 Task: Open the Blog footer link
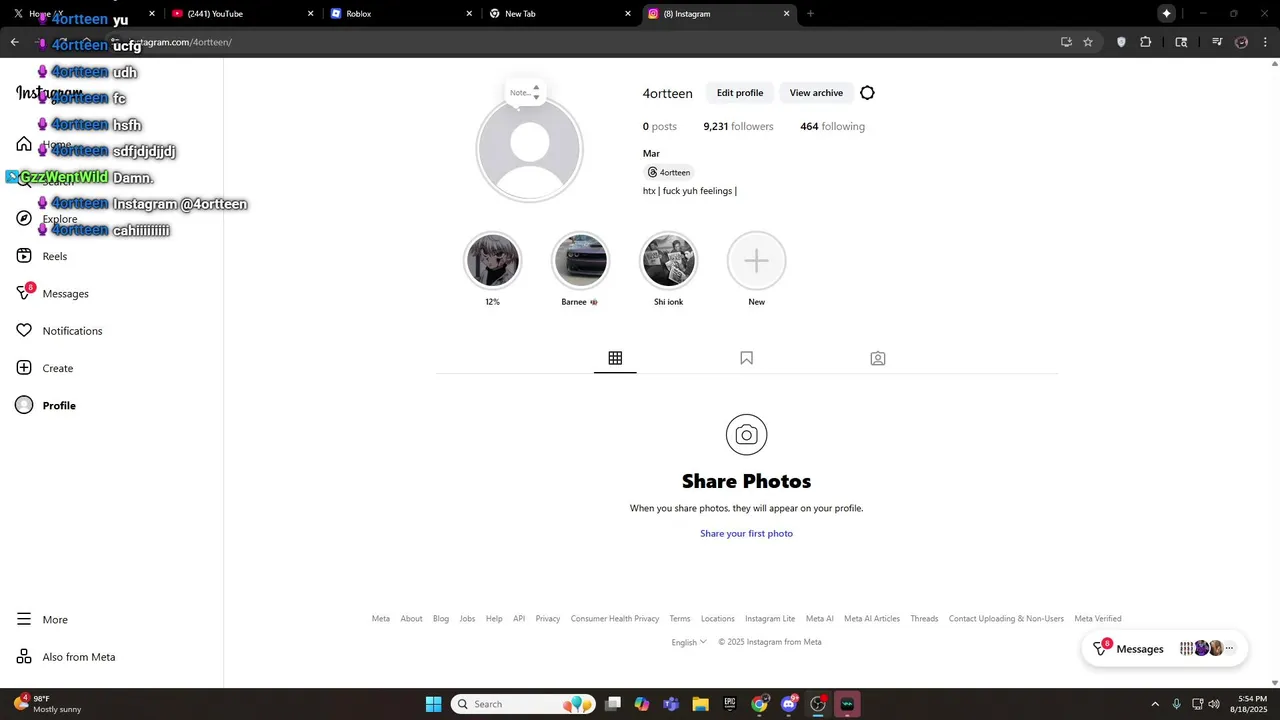coord(441,619)
